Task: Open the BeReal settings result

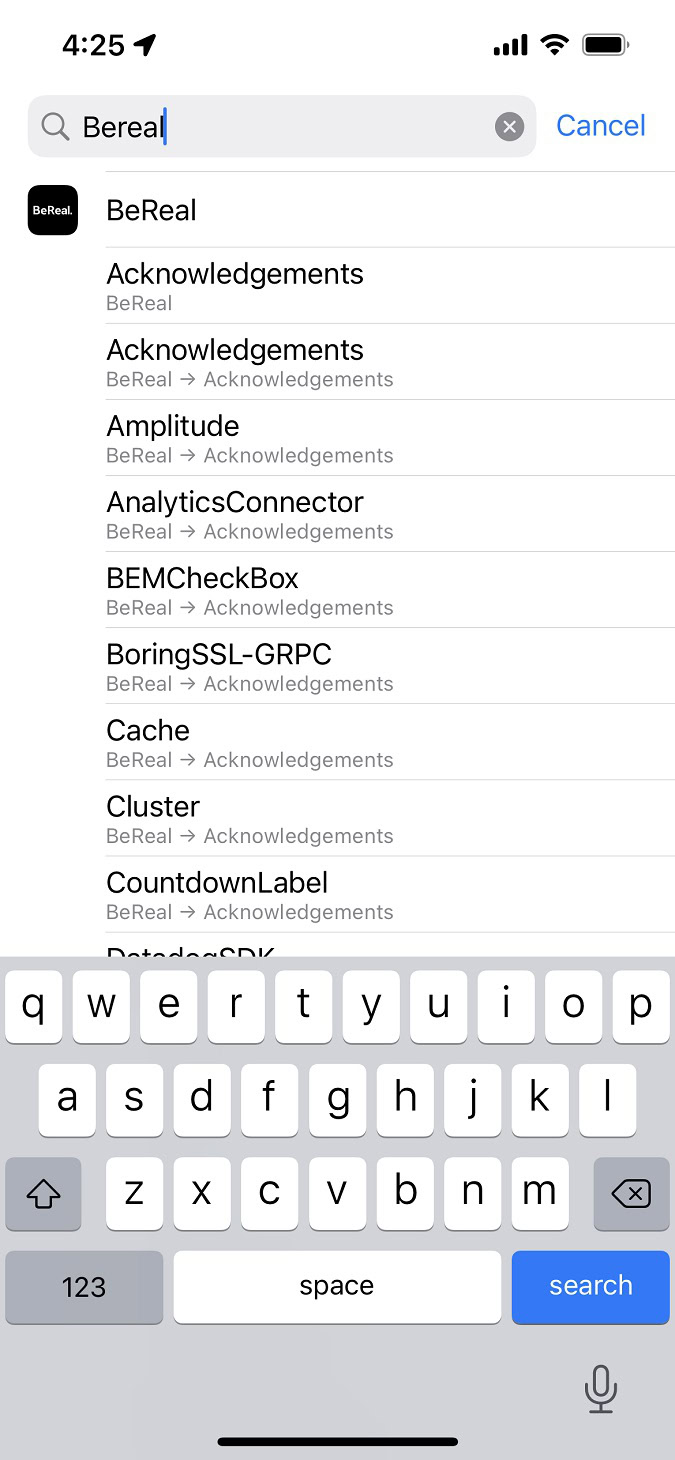Action: (152, 210)
